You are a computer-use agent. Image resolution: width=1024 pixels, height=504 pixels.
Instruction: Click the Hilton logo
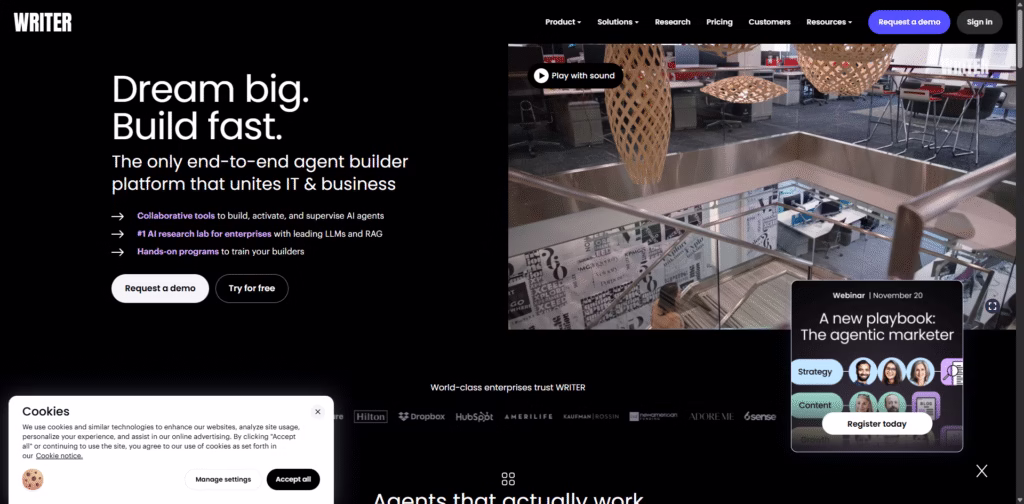[370, 416]
